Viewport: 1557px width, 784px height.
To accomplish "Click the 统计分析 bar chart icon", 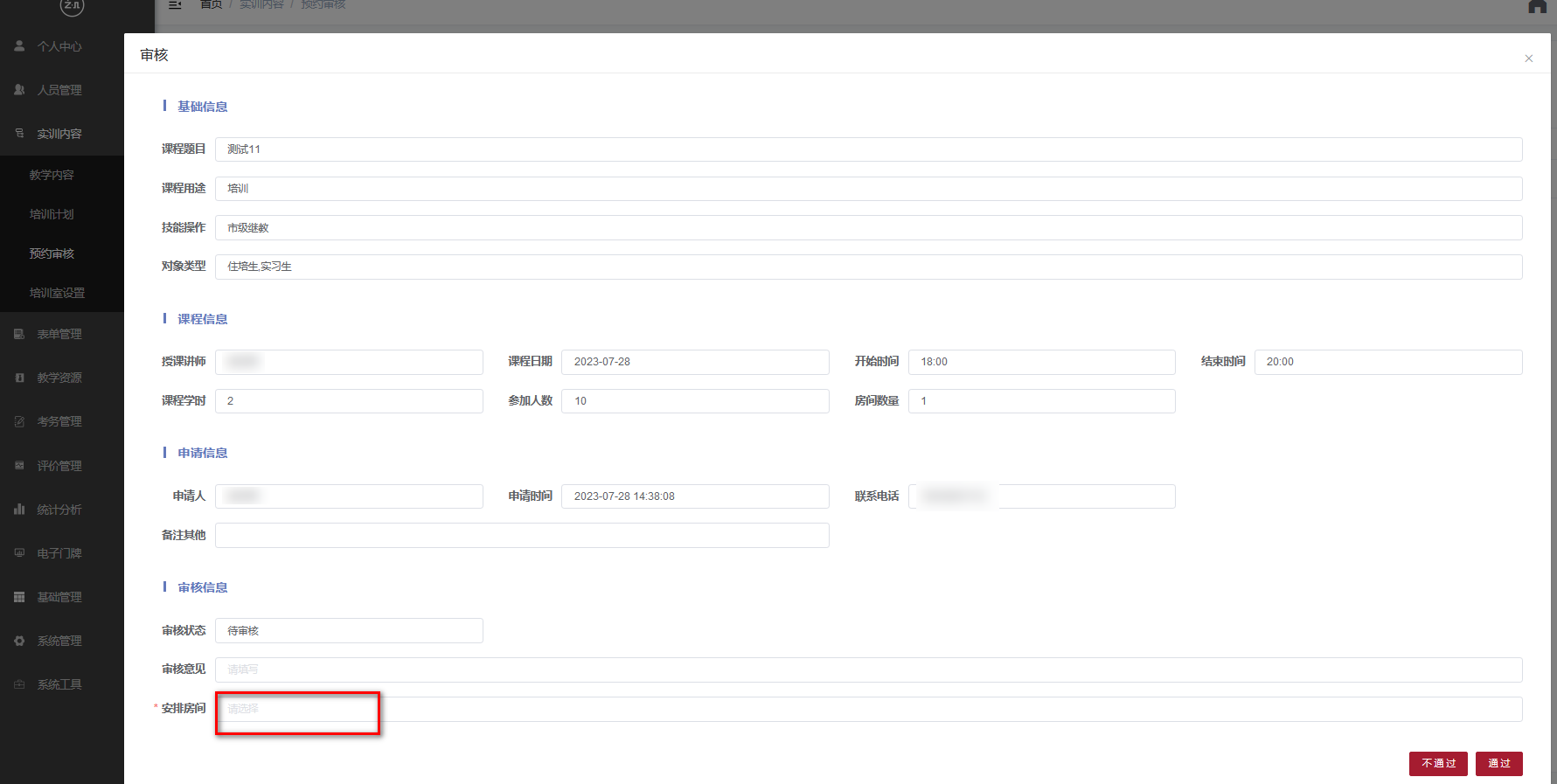I will 19,510.
